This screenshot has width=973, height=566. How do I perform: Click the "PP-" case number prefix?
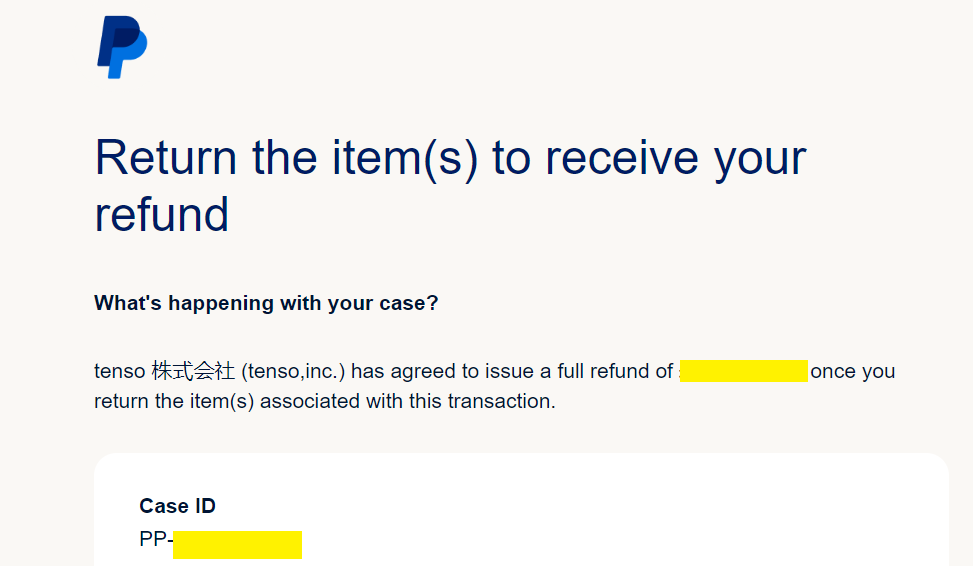(x=156, y=541)
